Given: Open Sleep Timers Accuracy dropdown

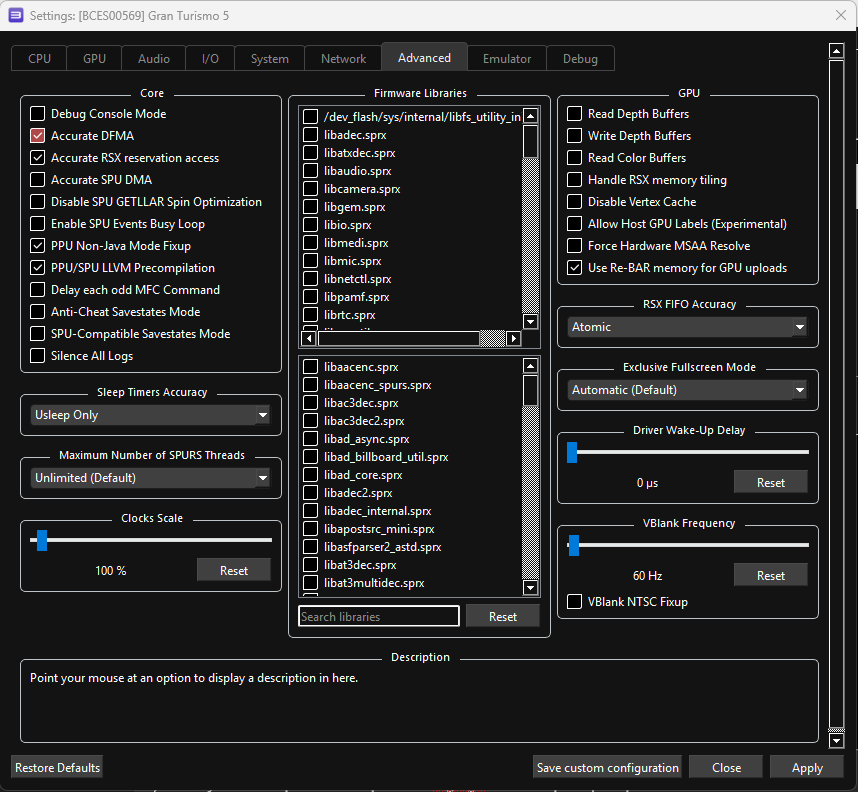Looking at the screenshot, I should (150, 415).
